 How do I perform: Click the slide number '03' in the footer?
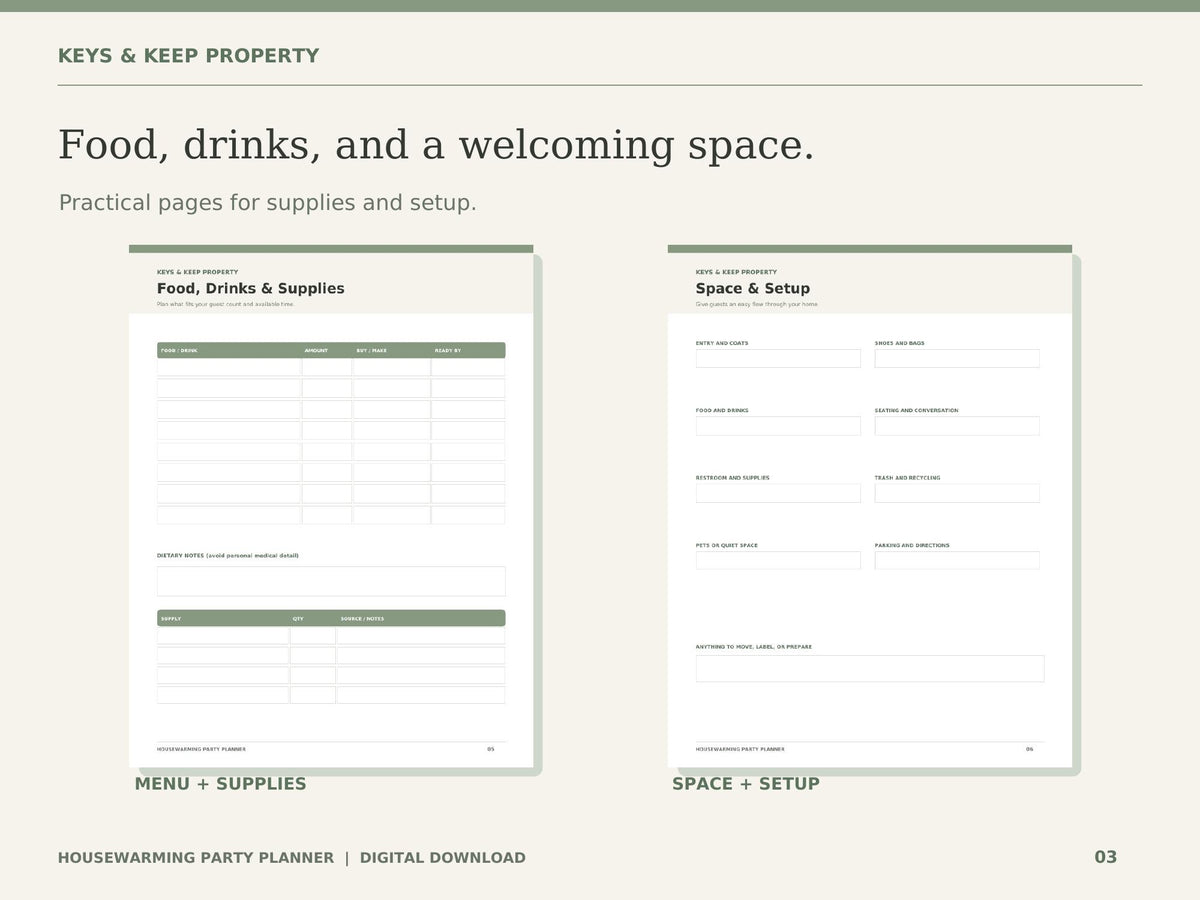1106,857
